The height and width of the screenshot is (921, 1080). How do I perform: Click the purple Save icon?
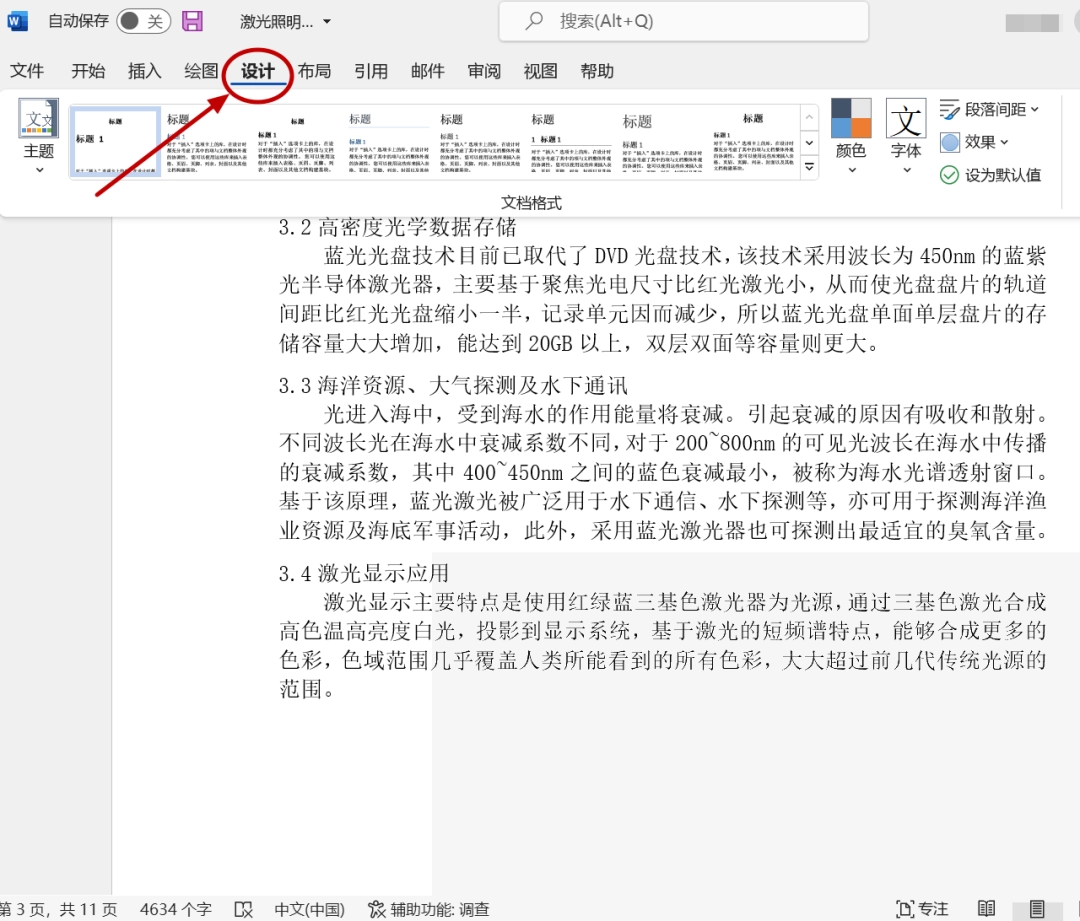tap(193, 21)
